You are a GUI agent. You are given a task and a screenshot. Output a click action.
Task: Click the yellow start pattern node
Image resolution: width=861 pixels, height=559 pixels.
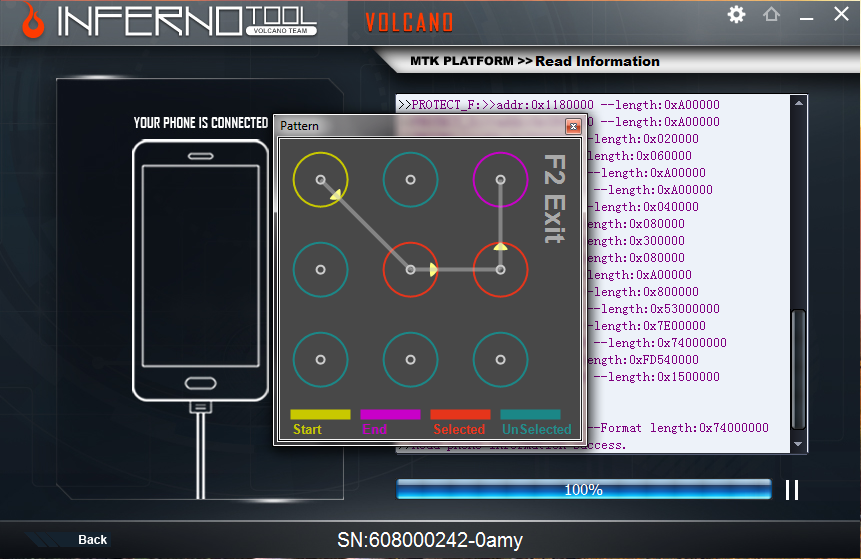[x=321, y=180]
